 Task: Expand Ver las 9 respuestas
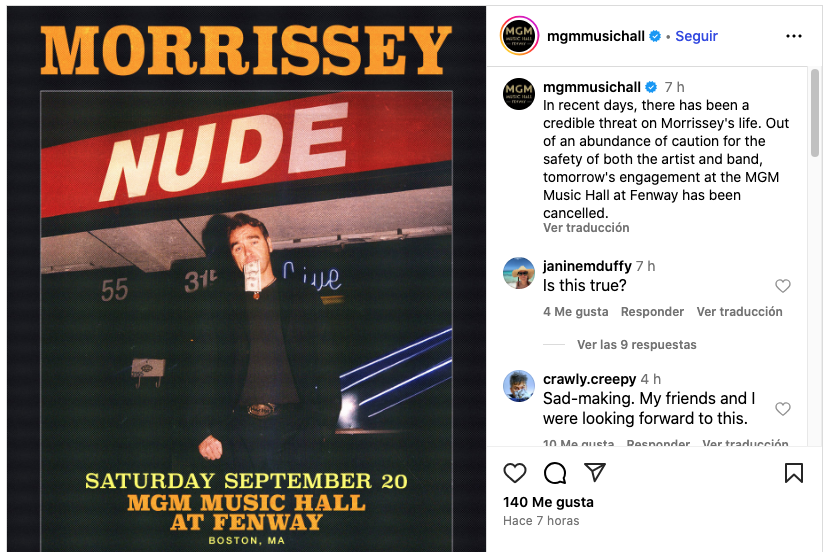(x=636, y=345)
